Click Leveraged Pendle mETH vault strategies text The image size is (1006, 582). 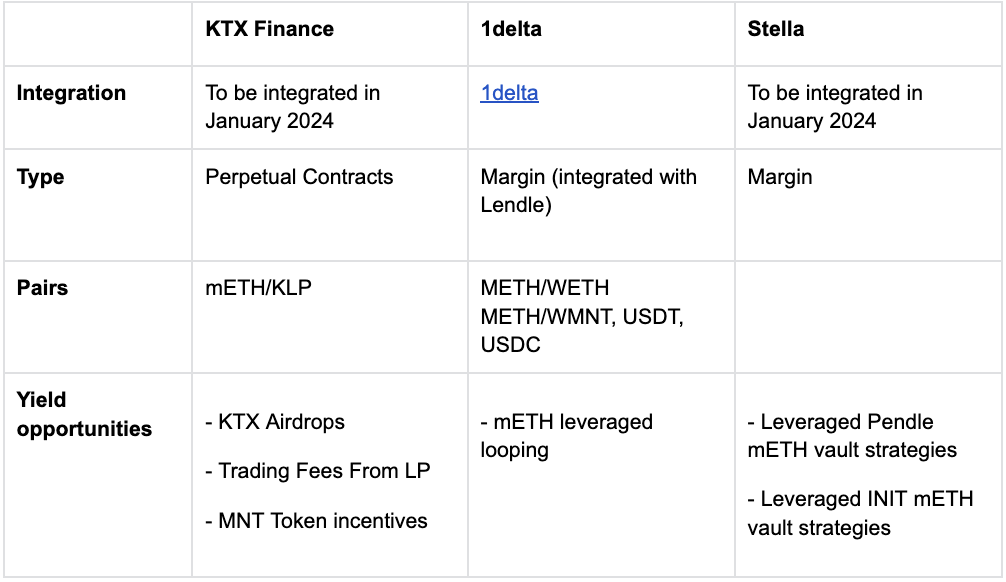(x=852, y=436)
